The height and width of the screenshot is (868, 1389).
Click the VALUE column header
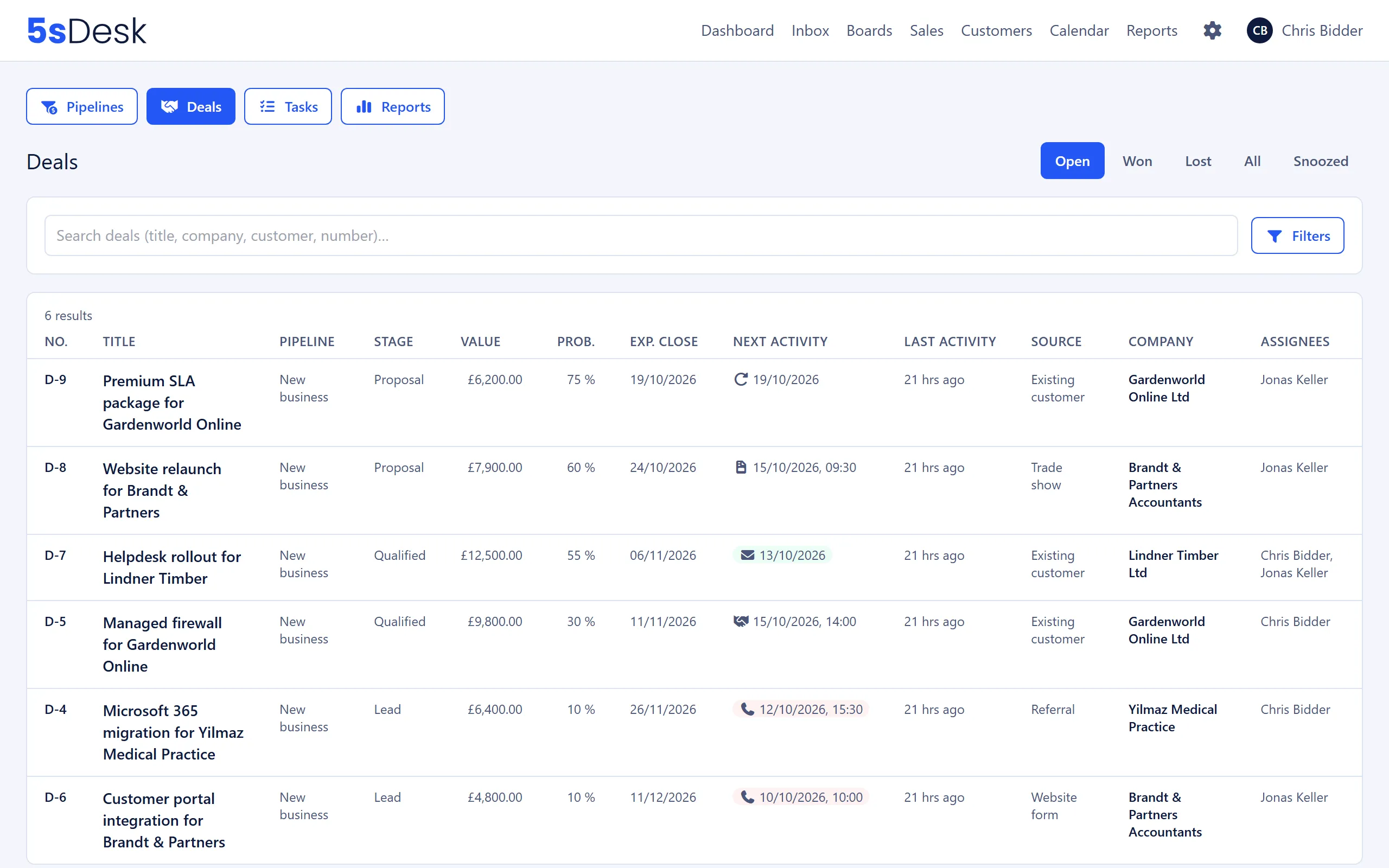pyautogui.click(x=480, y=342)
